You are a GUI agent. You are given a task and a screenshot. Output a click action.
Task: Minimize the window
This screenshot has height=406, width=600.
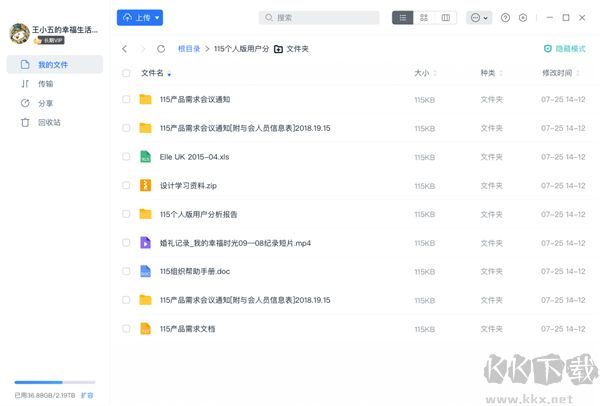[x=549, y=18]
